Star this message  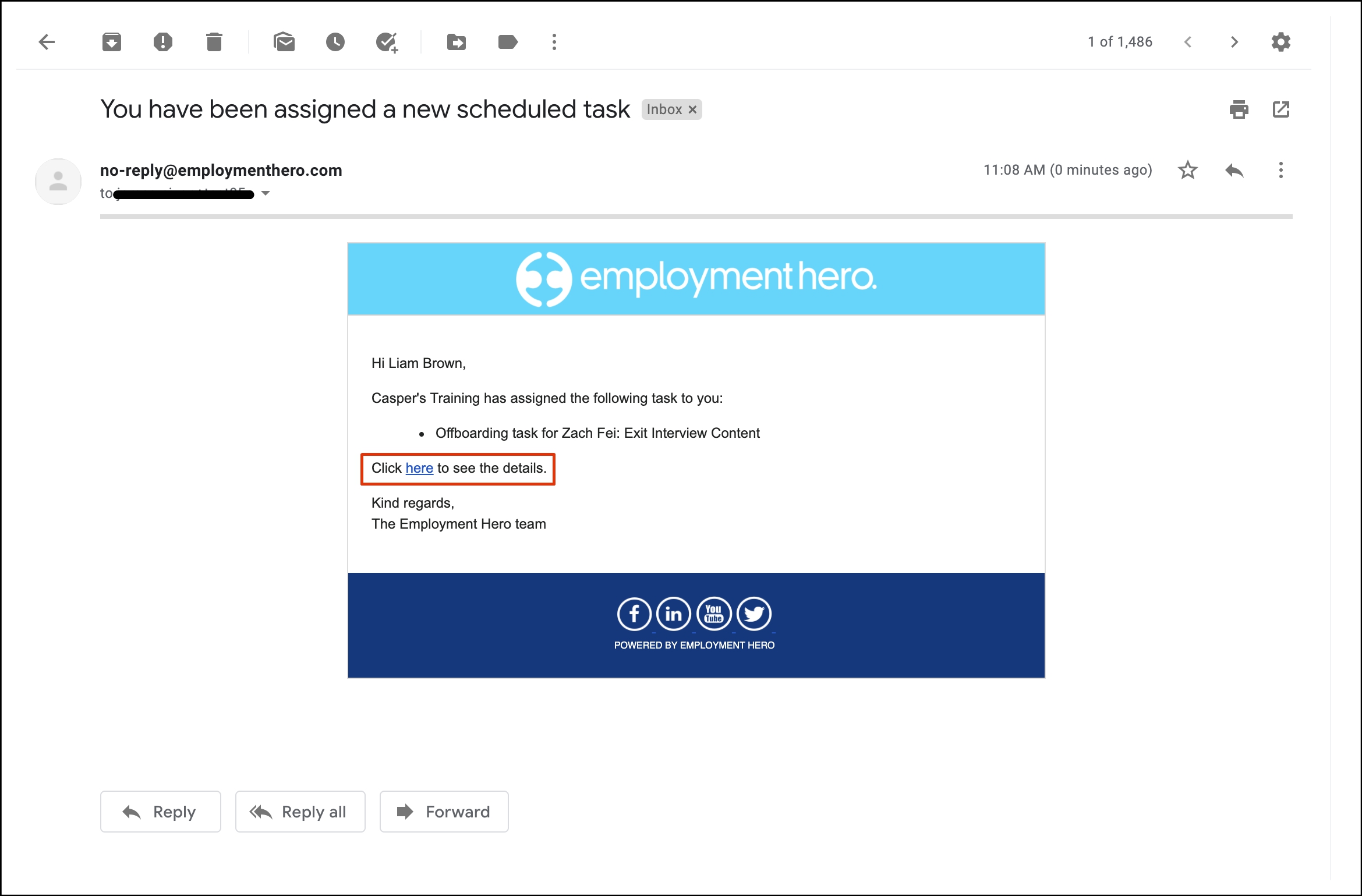[1187, 170]
